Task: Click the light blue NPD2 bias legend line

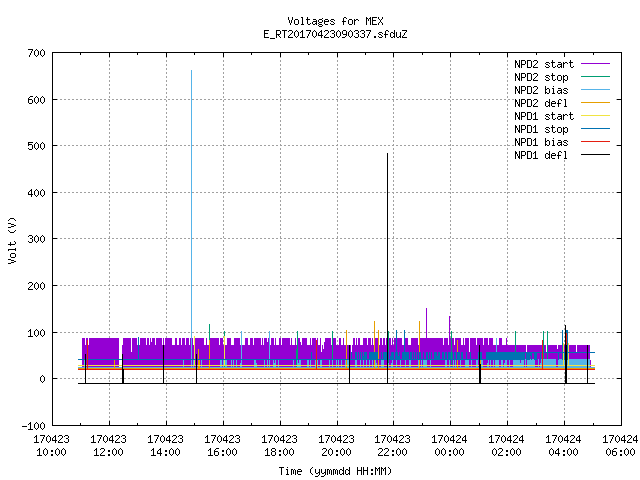Action: (596, 89)
